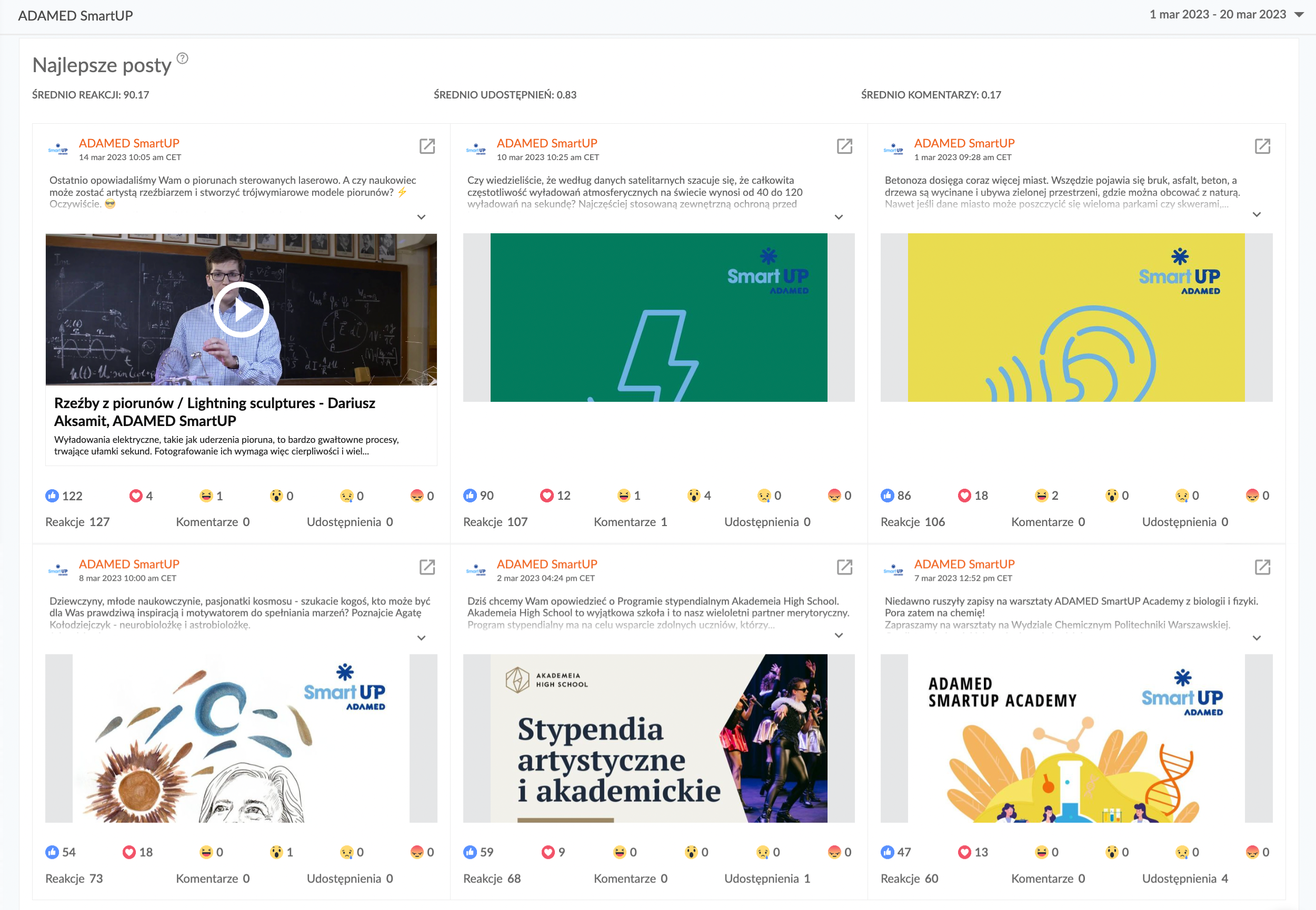Viewport: 1316px width, 910px height.
Task: Click the help icon beside Najlepsze posty
Action: click(x=182, y=58)
